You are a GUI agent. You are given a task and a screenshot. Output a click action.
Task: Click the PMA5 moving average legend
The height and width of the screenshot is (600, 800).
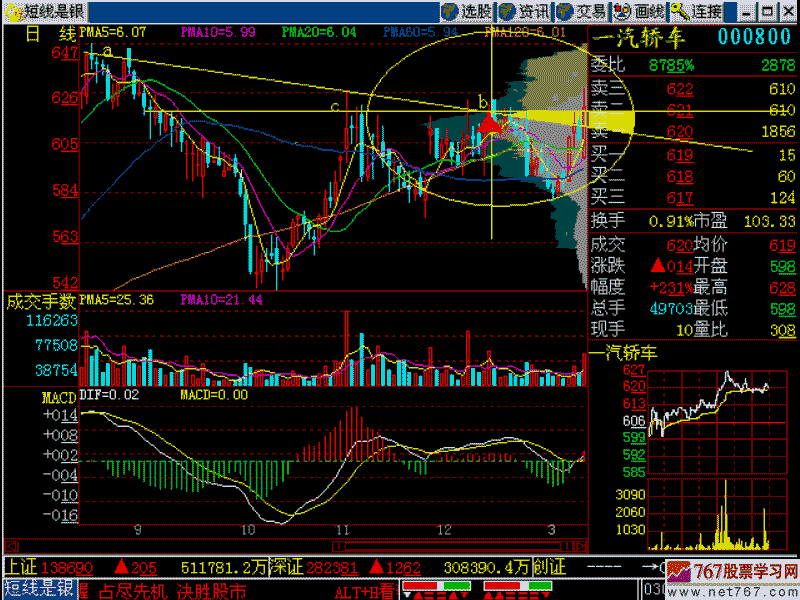(113, 32)
